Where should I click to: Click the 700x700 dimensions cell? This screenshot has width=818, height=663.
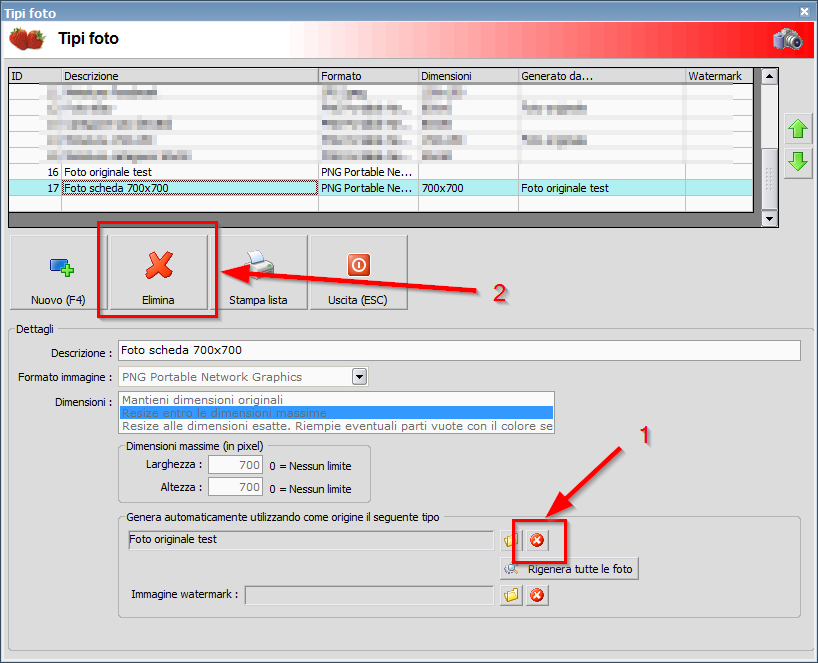[x=468, y=188]
